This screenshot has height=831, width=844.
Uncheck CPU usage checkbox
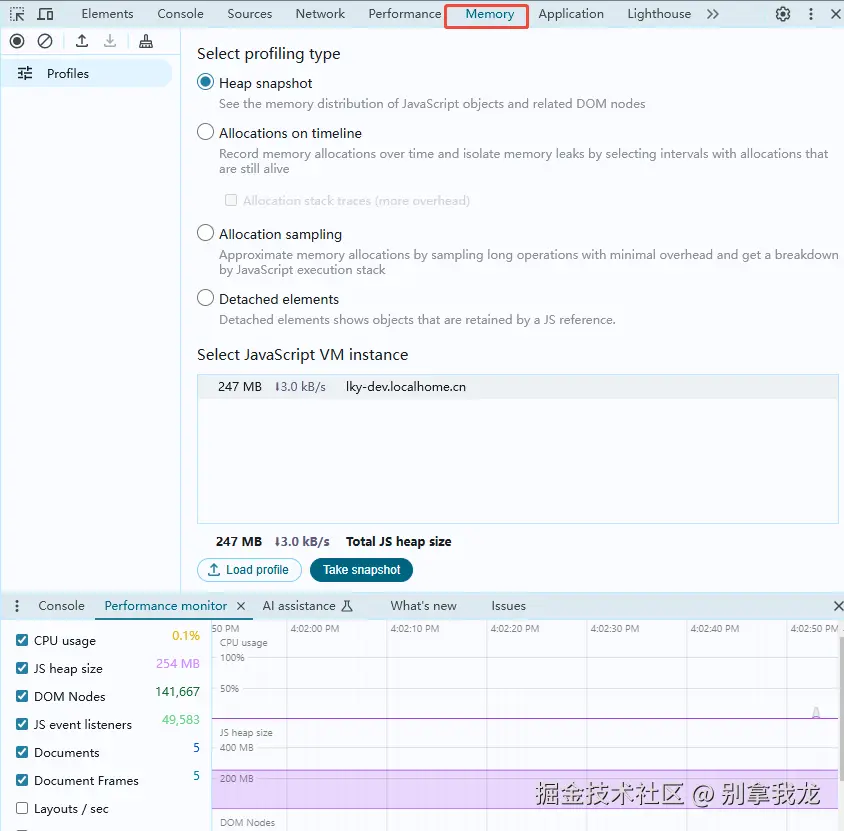(x=22, y=640)
